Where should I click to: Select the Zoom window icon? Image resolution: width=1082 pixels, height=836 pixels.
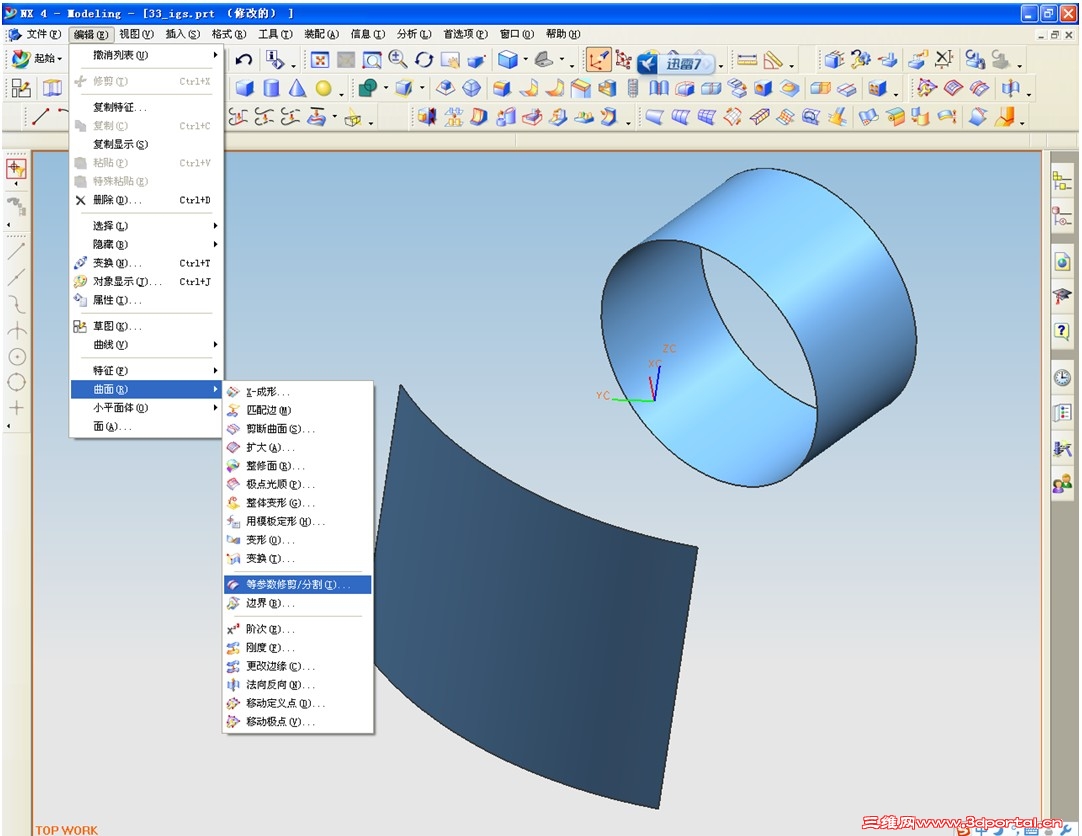point(372,60)
